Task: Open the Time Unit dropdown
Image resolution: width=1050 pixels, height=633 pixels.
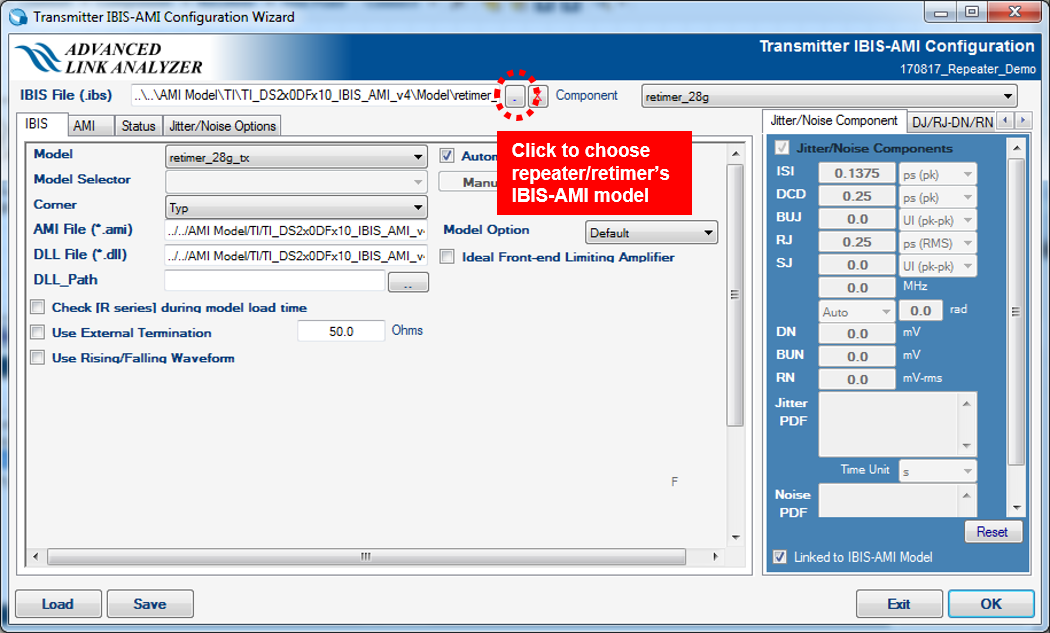Action: tap(938, 472)
